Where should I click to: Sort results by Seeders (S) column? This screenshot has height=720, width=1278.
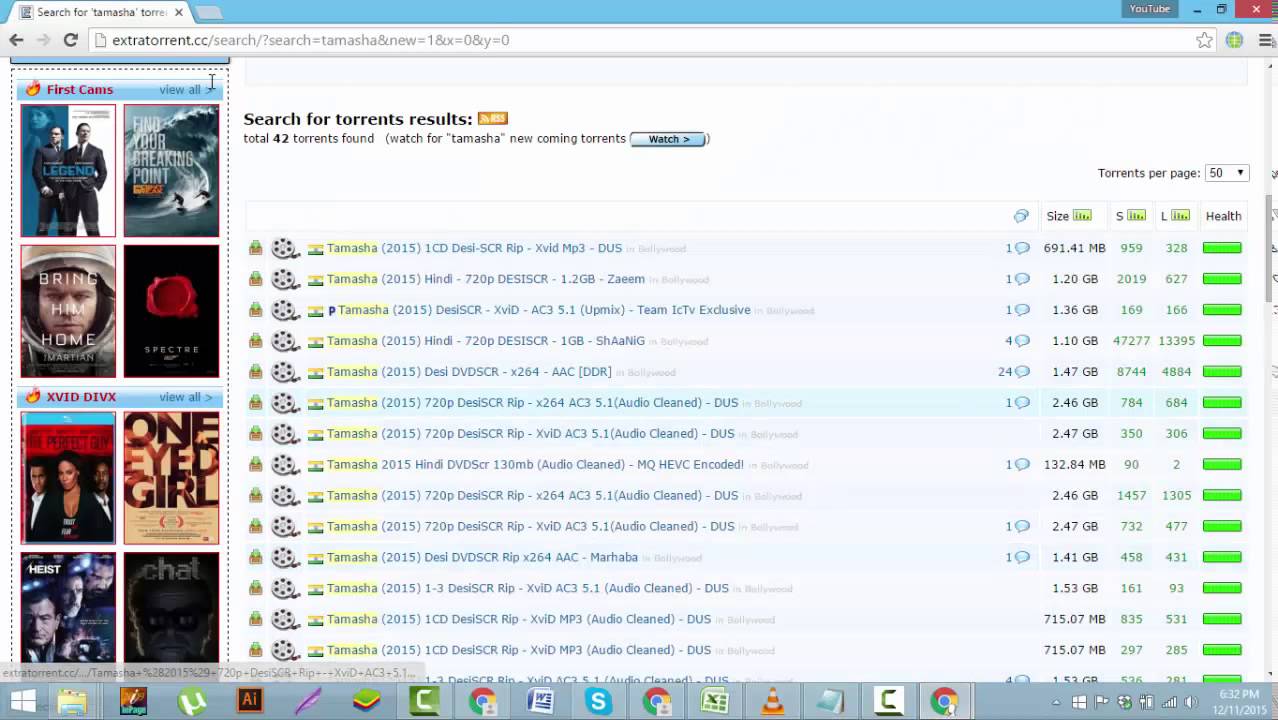point(1130,216)
